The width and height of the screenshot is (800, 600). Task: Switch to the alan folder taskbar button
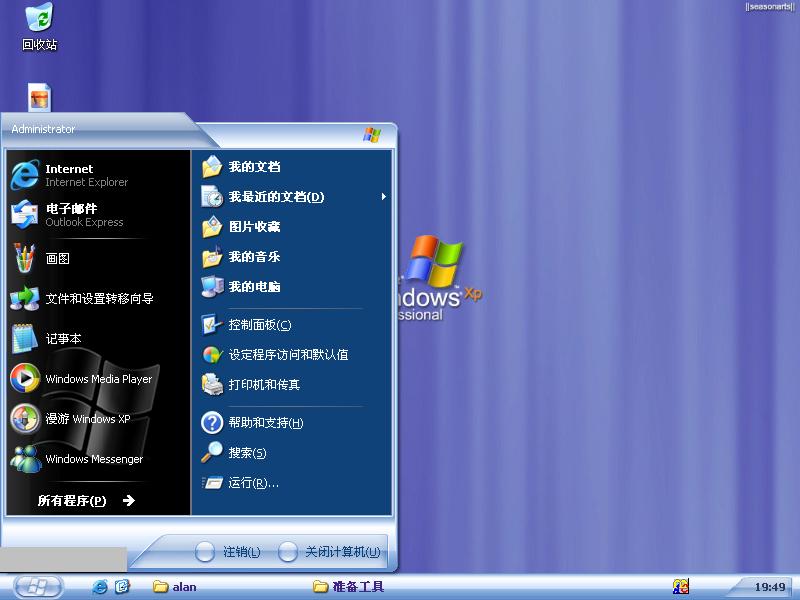tap(175, 587)
